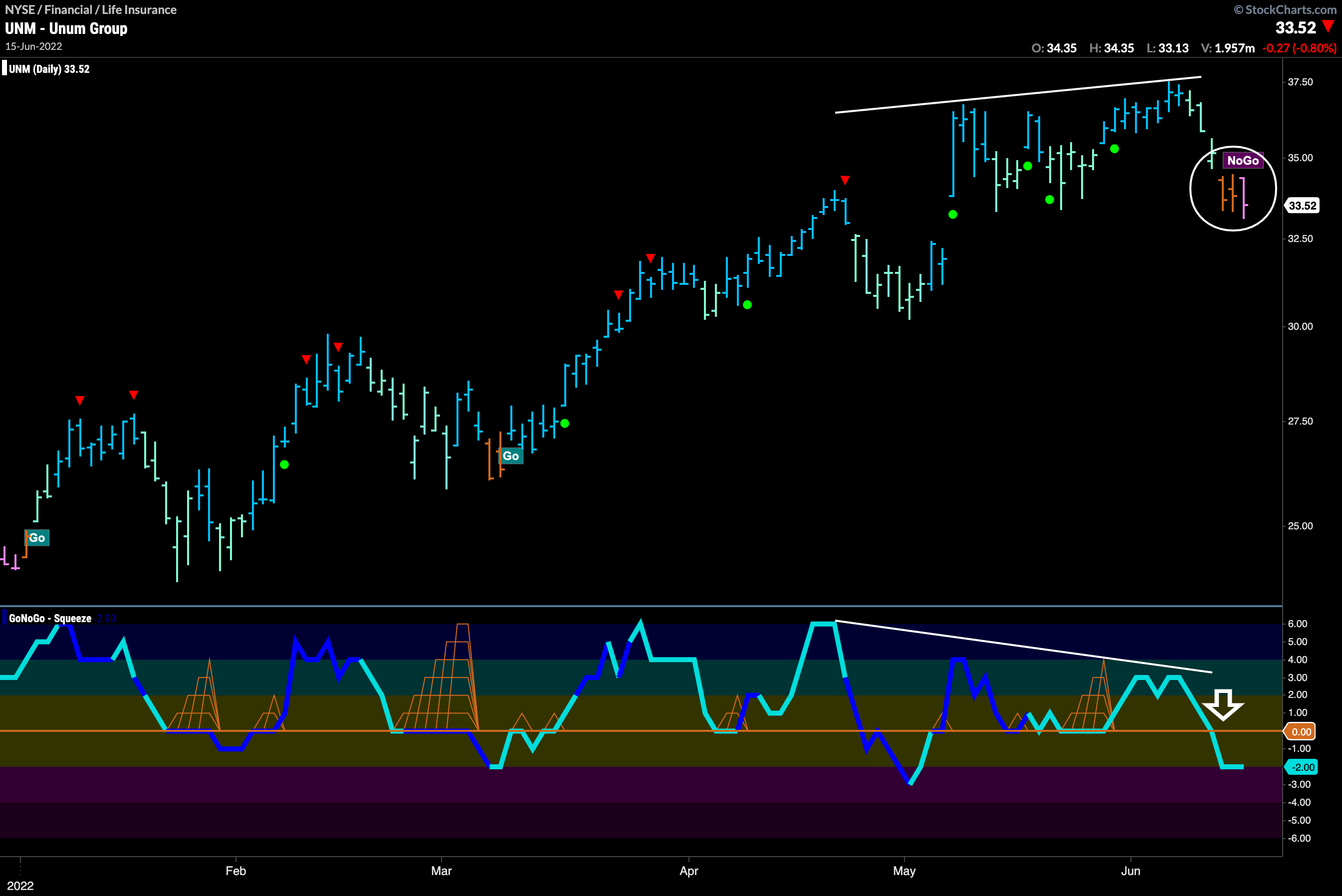This screenshot has height=896, width=1342.
Task: Click the green dot in mid-April pullback
Action: pos(747,305)
